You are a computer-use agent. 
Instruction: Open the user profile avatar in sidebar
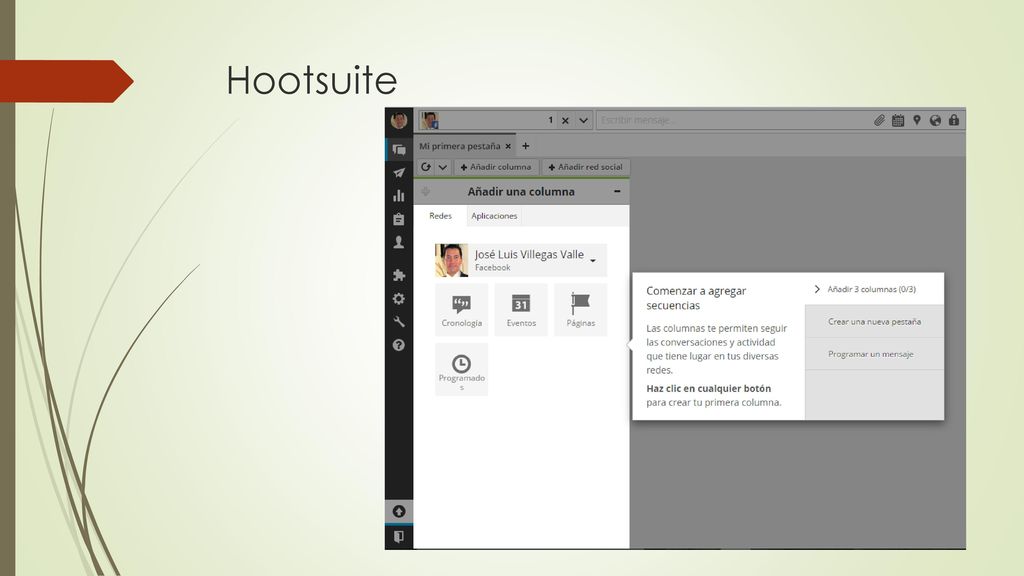(399, 120)
